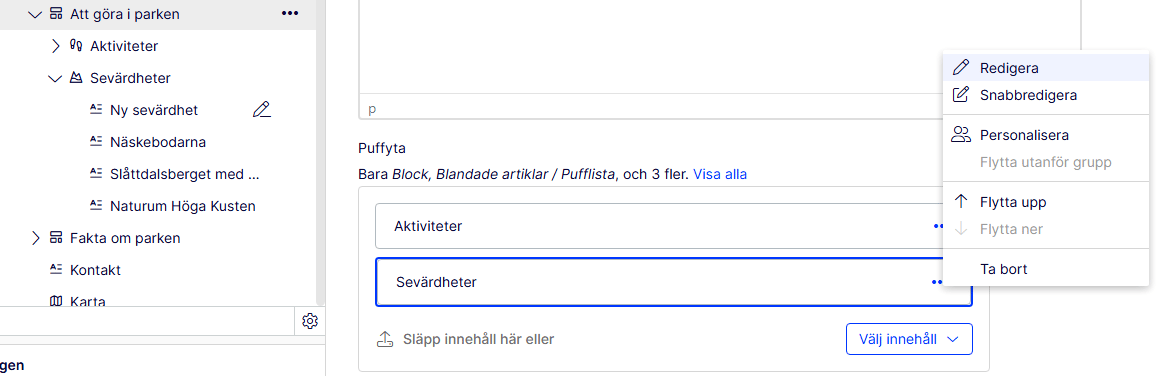The width and height of the screenshot is (1171, 376).
Task: Follow the Visa alla link
Action: coord(720,174)
